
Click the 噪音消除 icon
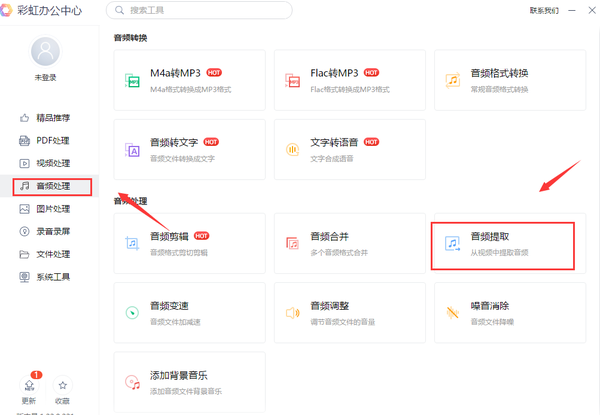pyautogui.click(x=453, y=312)
